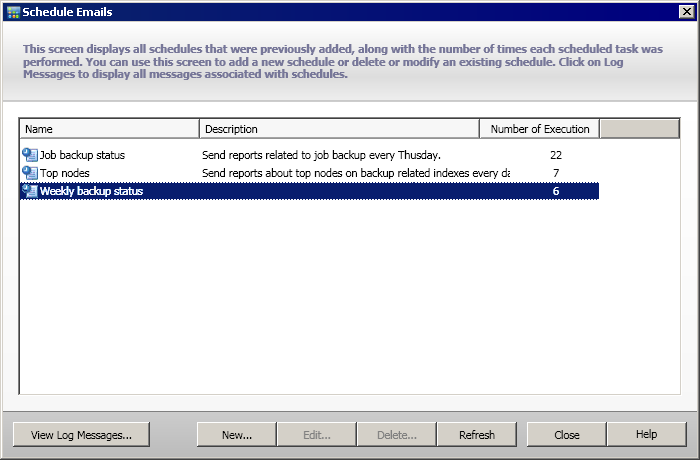Open View Log Messages
This screenshot has height=460, width=700.
click(81, 435)
